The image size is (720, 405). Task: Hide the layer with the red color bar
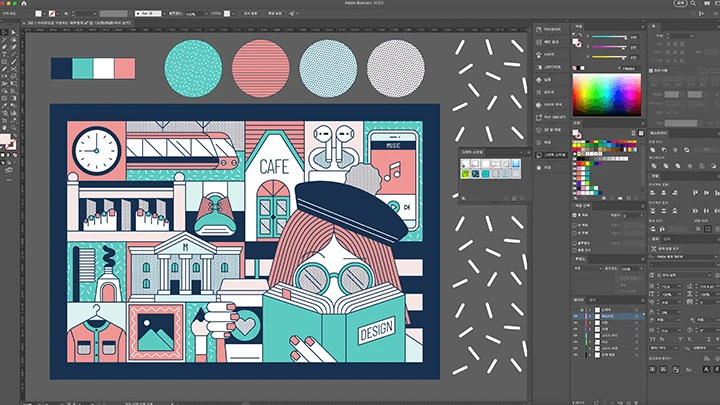[x=575, y=323]
